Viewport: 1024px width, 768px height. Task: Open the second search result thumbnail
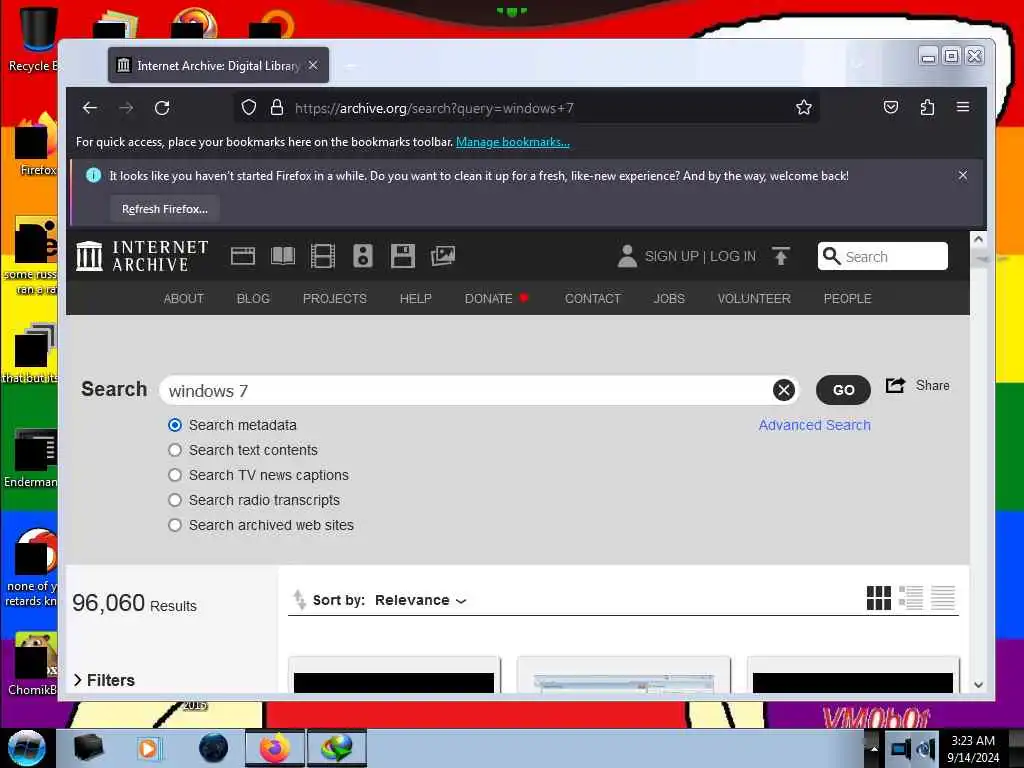point(624,676)
